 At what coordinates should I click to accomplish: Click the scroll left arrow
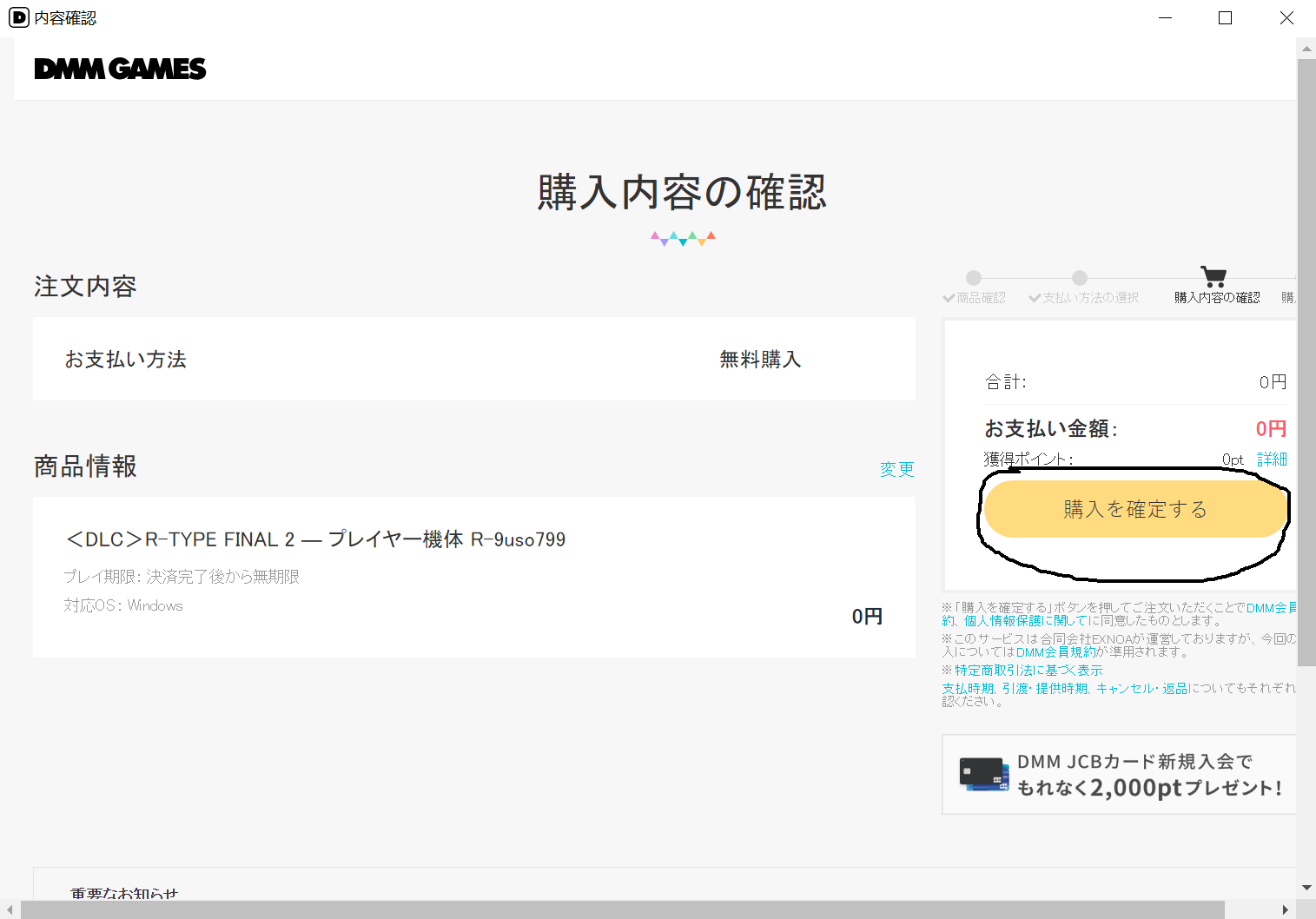[10, 909]
